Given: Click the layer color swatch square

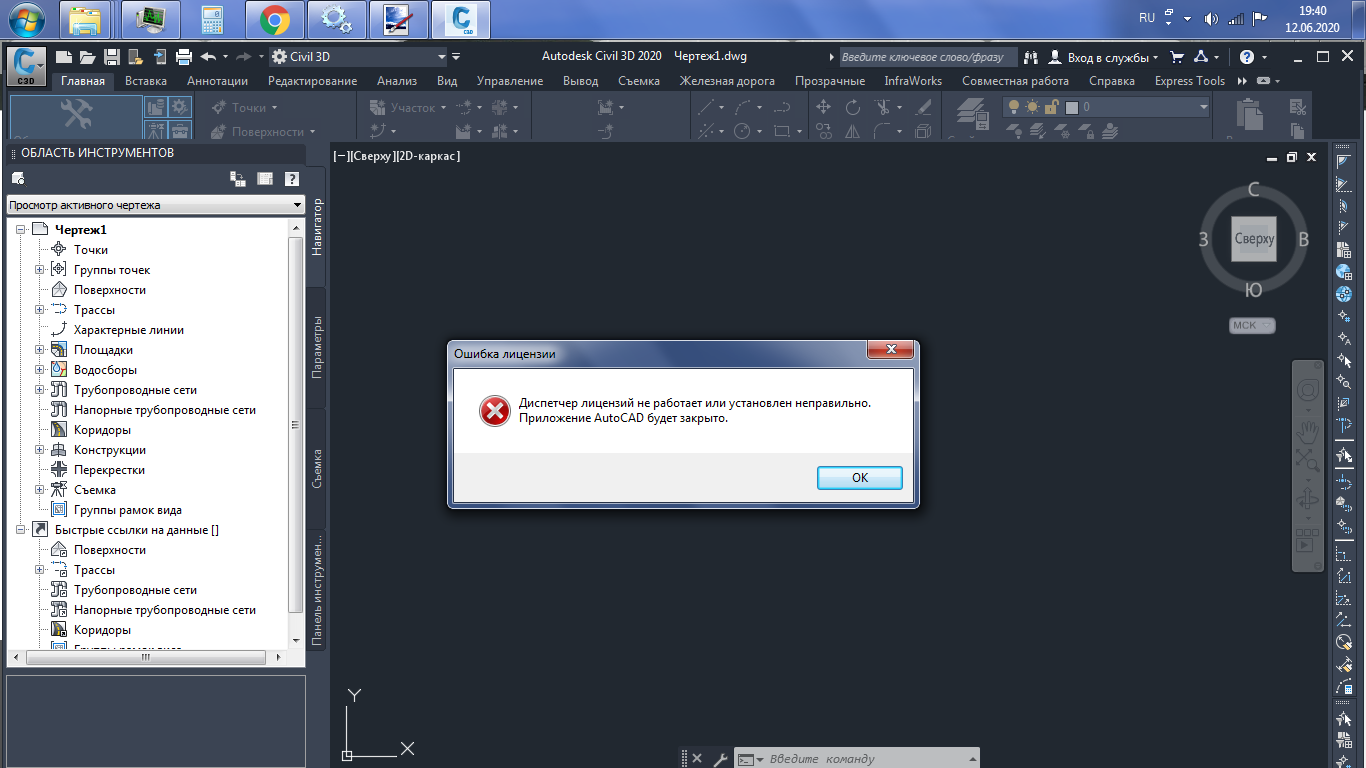Looking at the screenshot, I should click(1072, 107).
